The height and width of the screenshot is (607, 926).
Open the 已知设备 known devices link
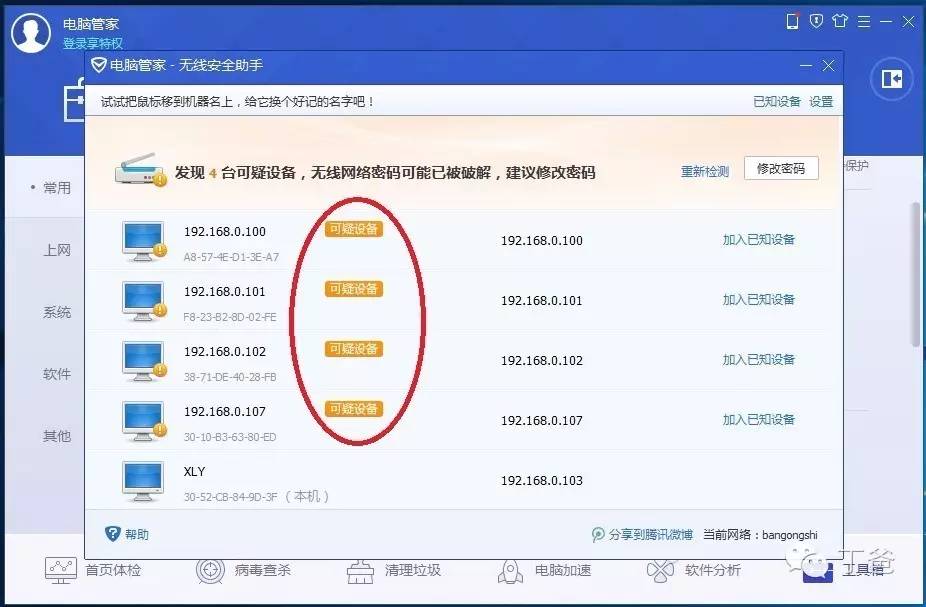tap(777, 102)
